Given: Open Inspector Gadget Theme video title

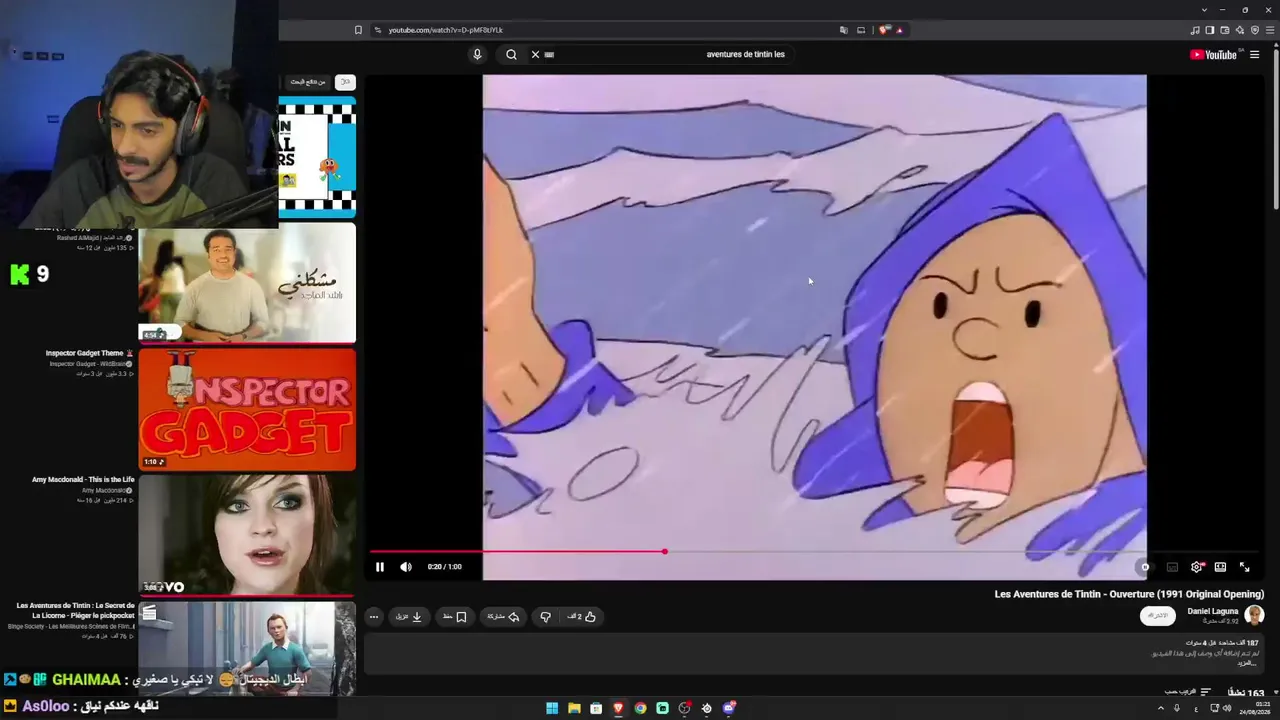Looking at the screenshot, I should click(84, 353).
